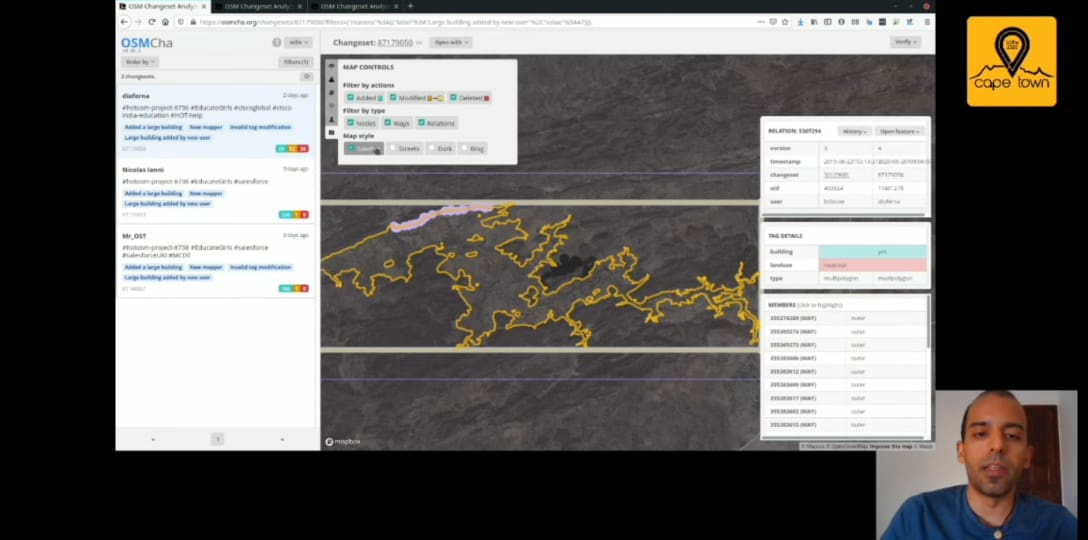Image resolution: width=1088 pixels, height=540 pixels.
Task: Toggle the Nodes type filter
Action: click(360, 123)
